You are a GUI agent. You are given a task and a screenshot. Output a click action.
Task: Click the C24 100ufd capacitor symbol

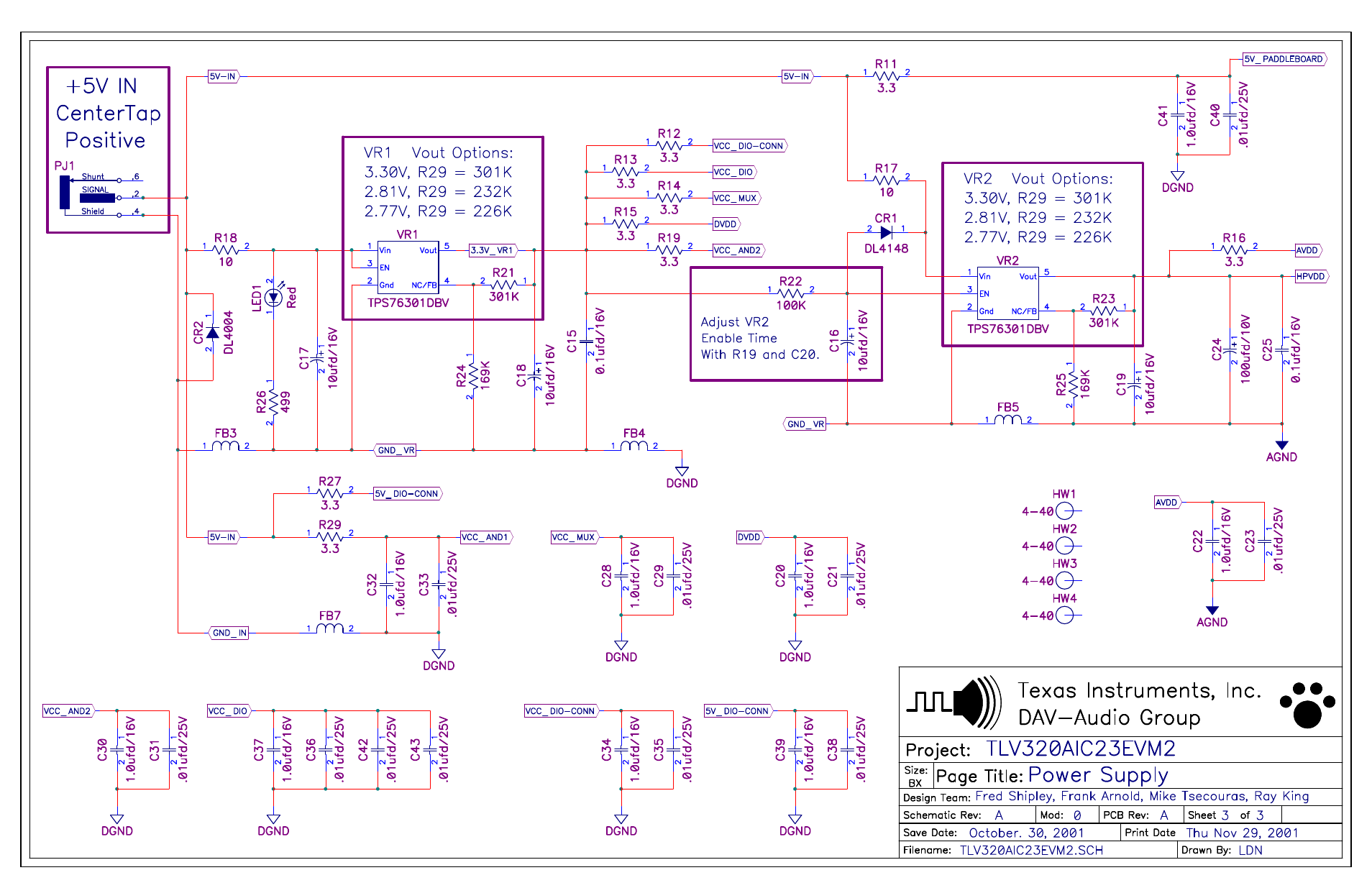coord(1230,349)
